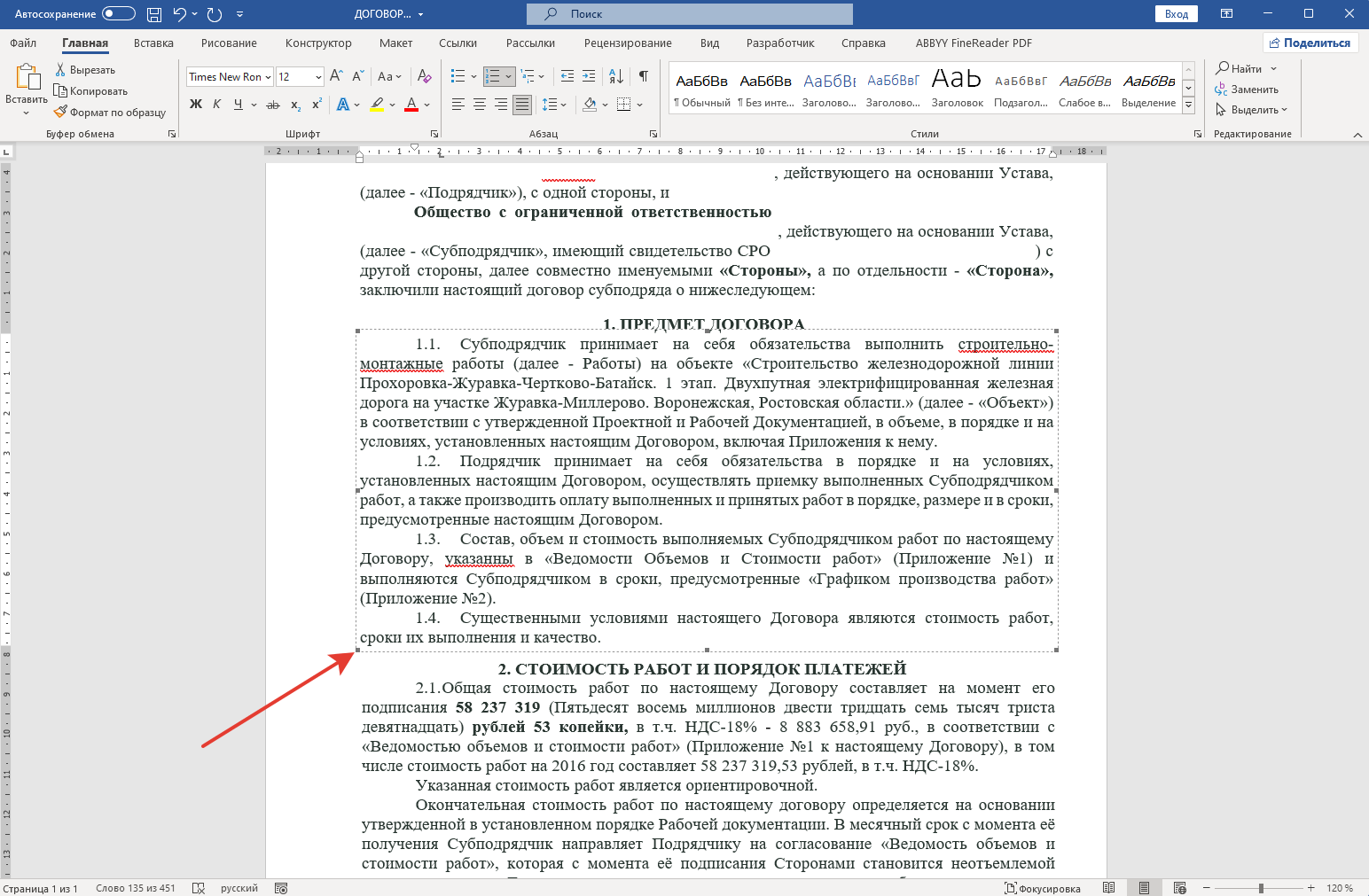Toggle Italic formatting button

click(216, 105)
